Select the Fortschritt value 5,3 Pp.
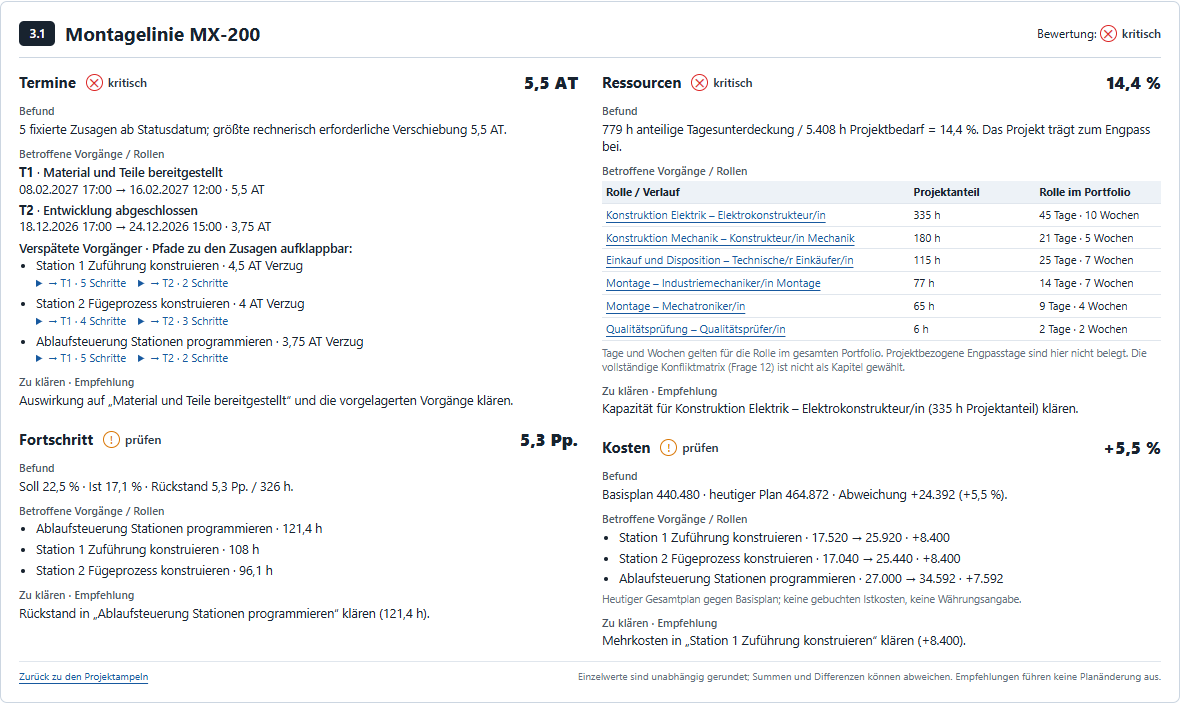1180x703 pixels. (x=549, y=440)
